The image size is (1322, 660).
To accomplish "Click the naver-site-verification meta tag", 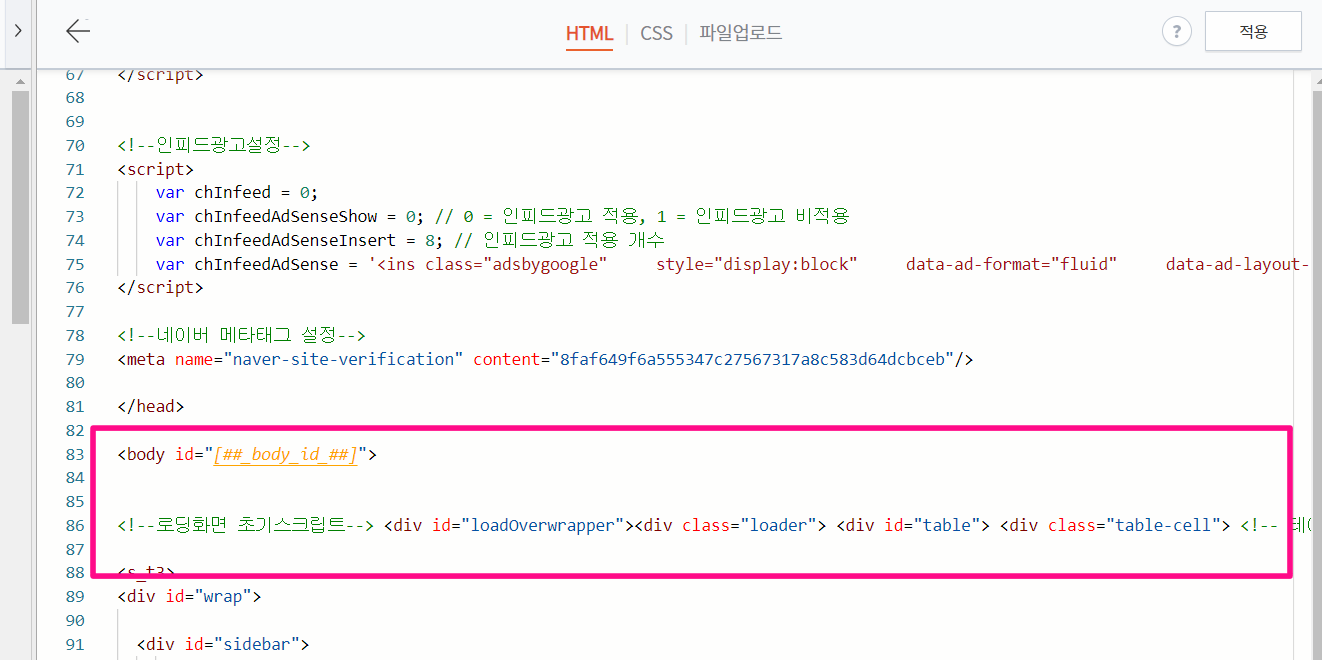I will (x=545, y=359).
